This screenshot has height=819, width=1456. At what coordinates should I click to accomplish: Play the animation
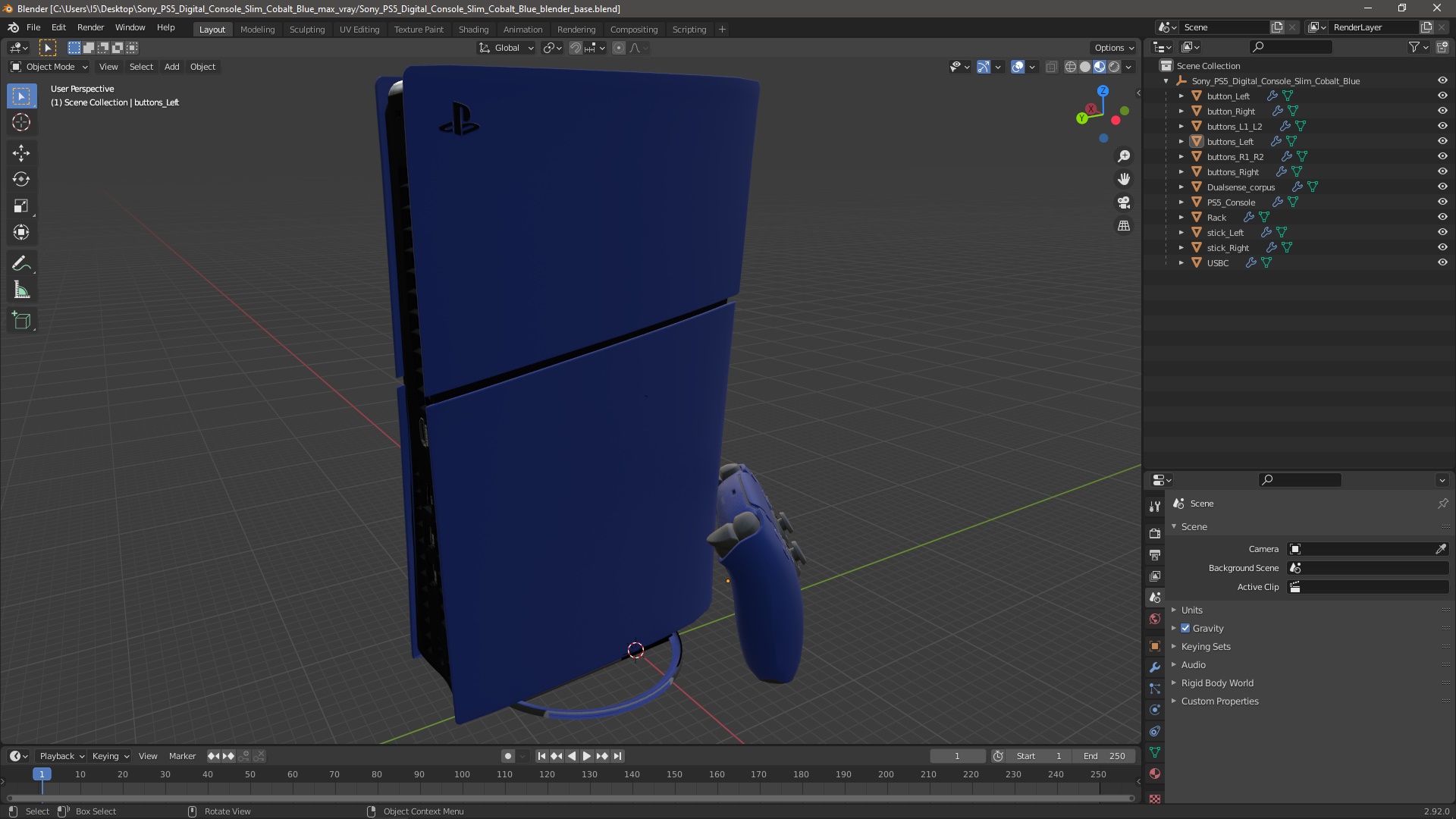pos(586,756)
